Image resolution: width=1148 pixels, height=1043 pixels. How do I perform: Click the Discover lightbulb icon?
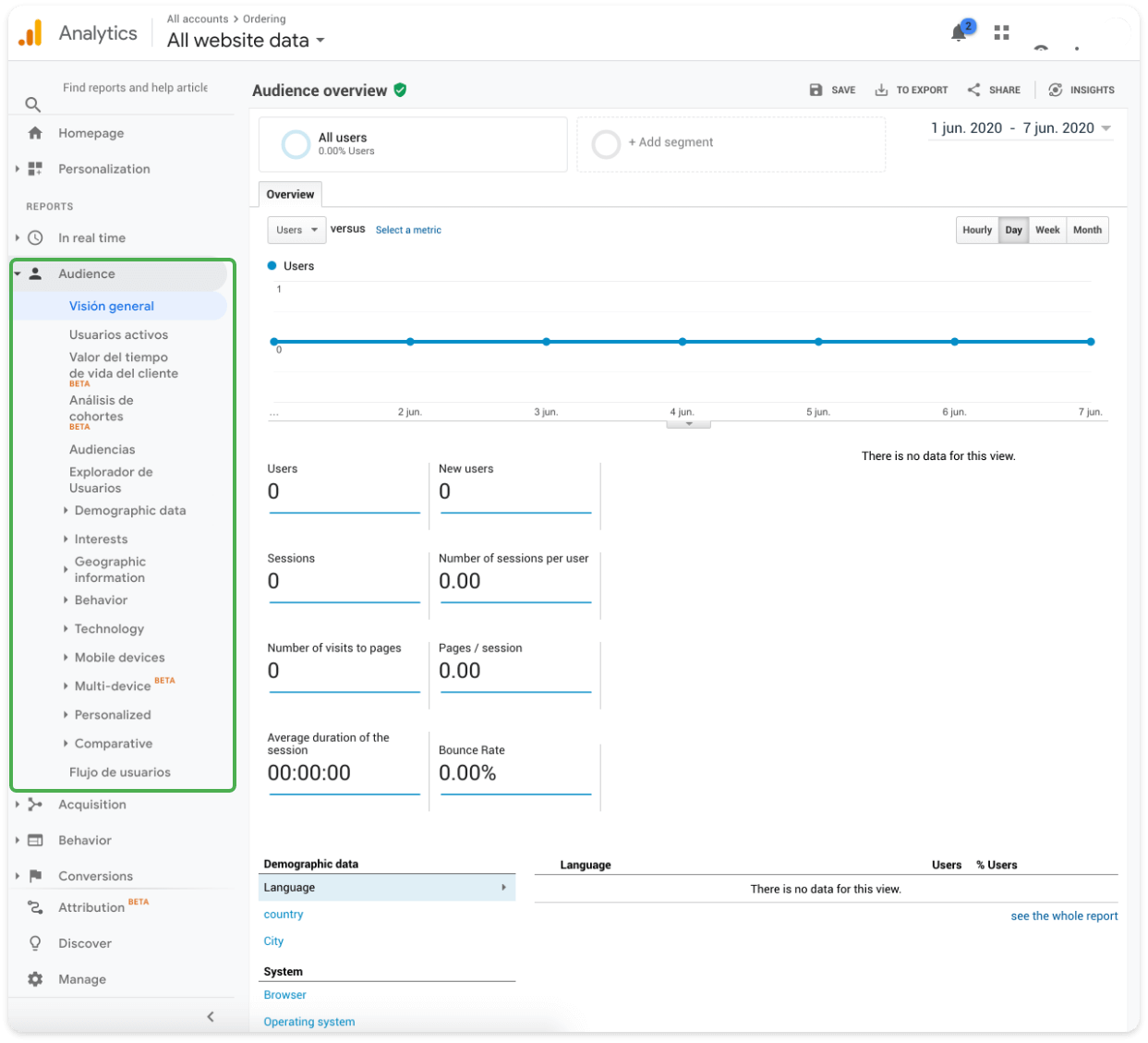click(x=35, y=943)
